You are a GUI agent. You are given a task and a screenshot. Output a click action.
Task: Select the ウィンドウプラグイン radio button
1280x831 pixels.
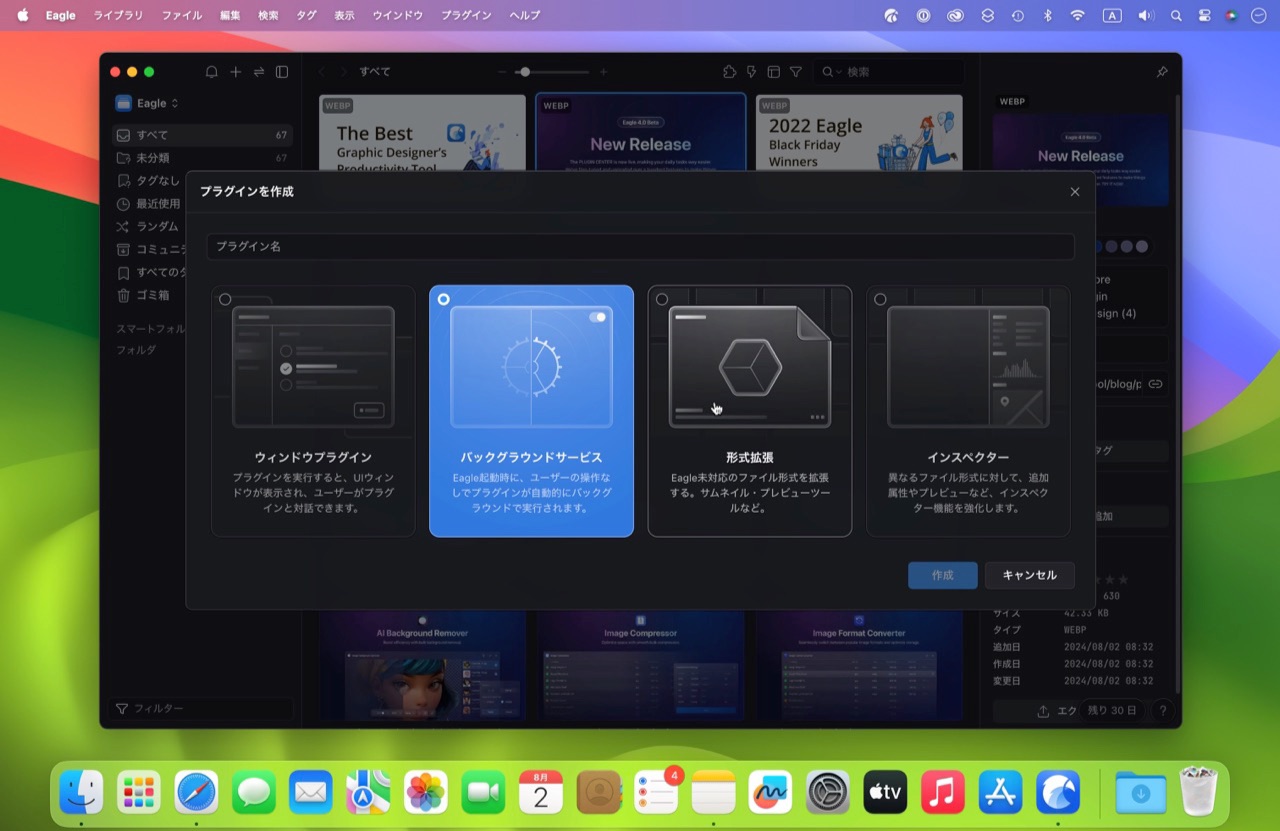[225, 299]
